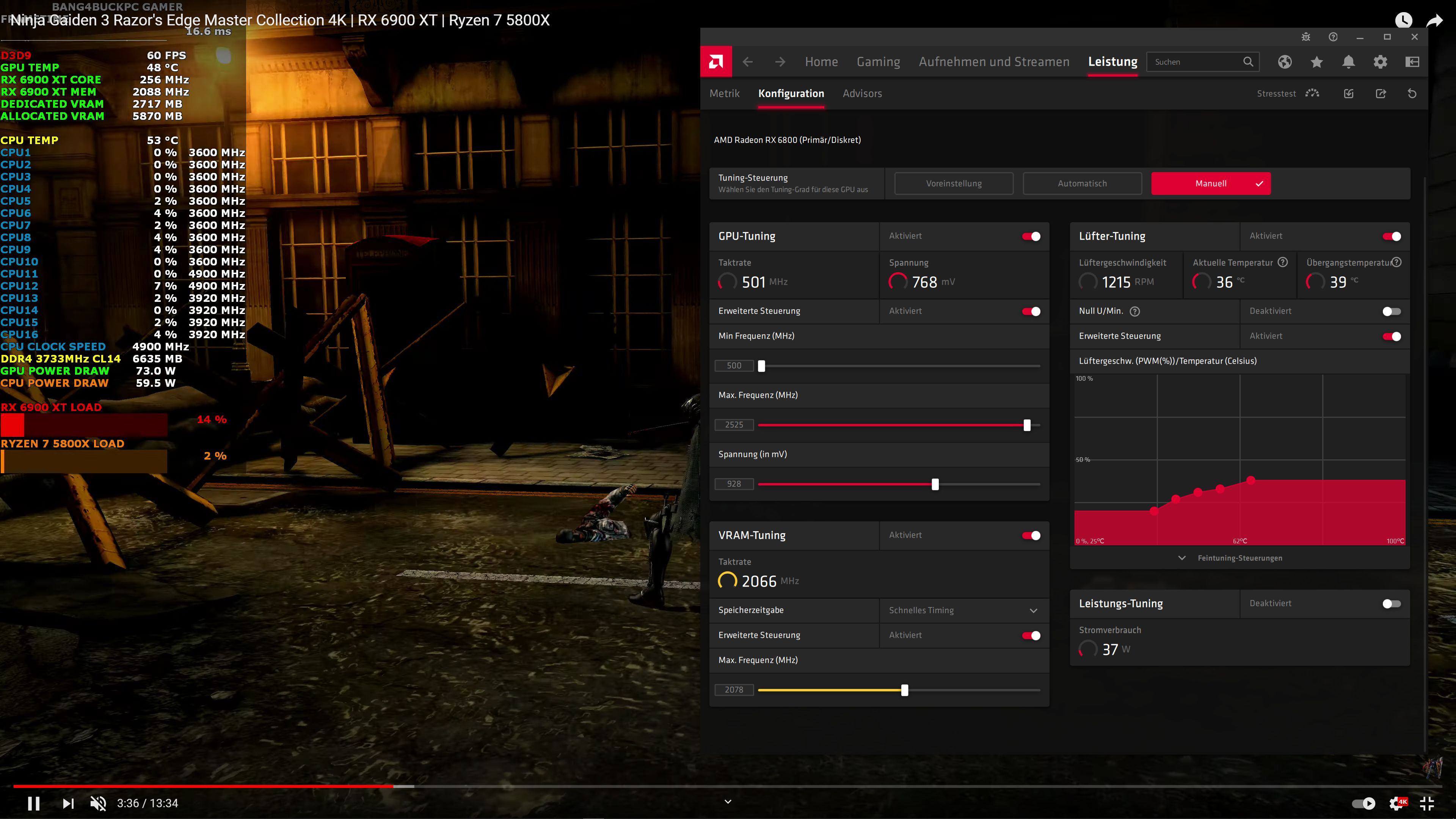Image resolution: width=1456 pixels, height=819 pixels.
Task: Click the export profile icon
Action: (1380, 93)
